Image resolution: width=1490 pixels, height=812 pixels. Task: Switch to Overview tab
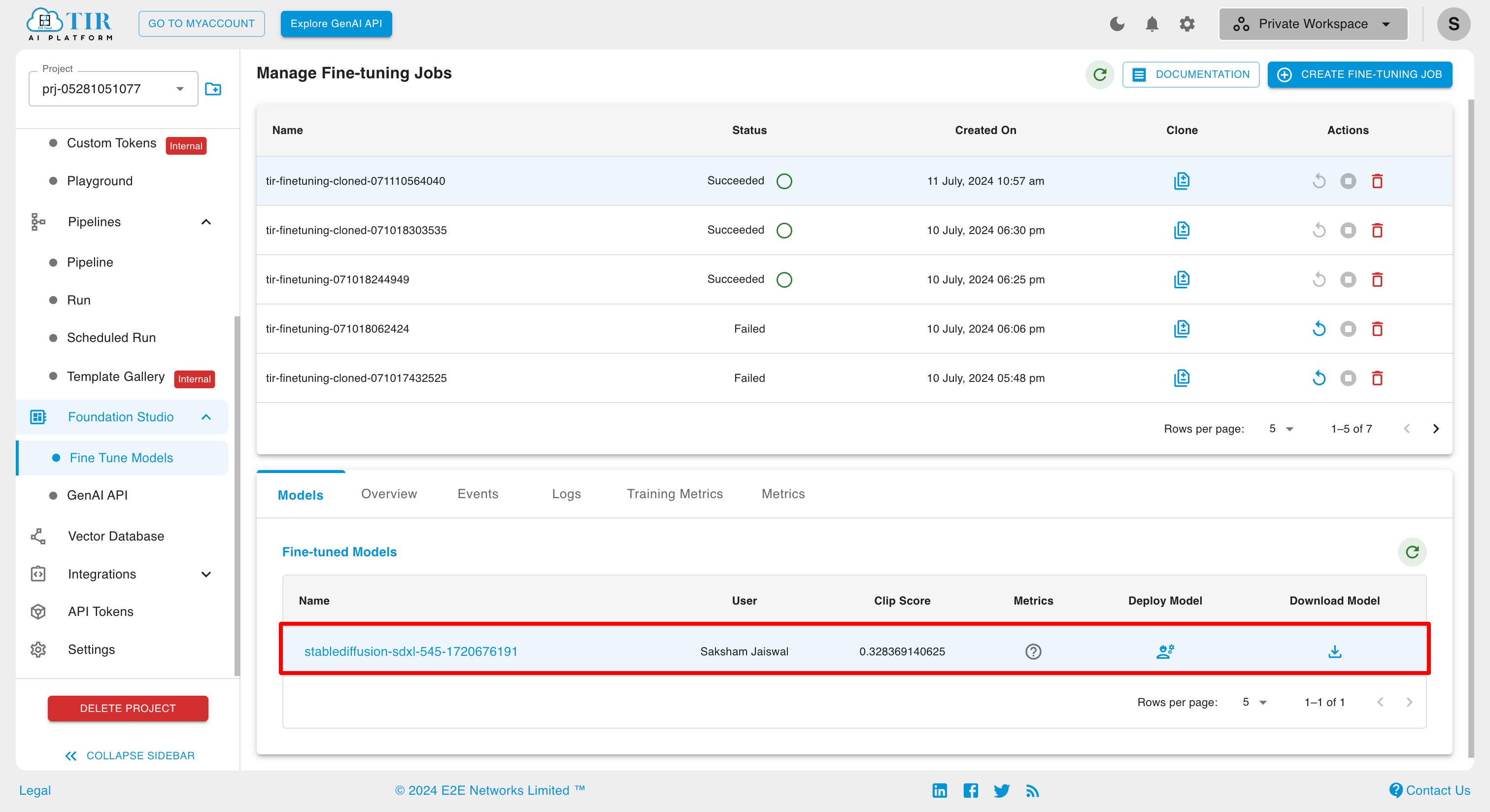pos(389,493)
